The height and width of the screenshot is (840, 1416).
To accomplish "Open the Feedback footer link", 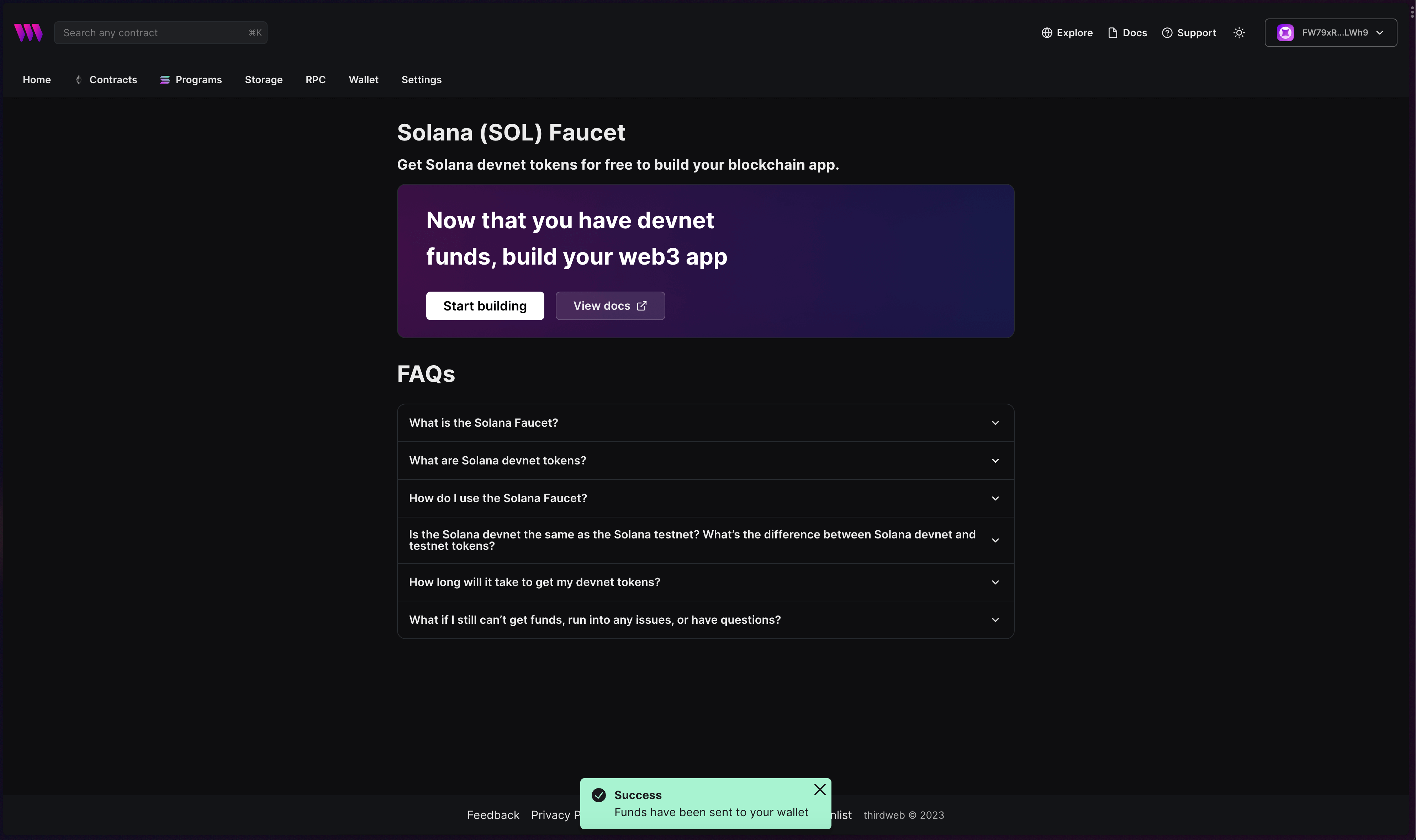I will 492,815.
